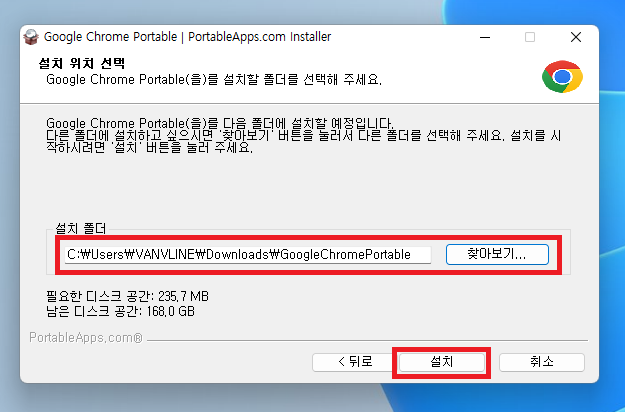
Task: Select the 남은 디스크 공간: 168.0 GB text
Action: click(120, 311)
